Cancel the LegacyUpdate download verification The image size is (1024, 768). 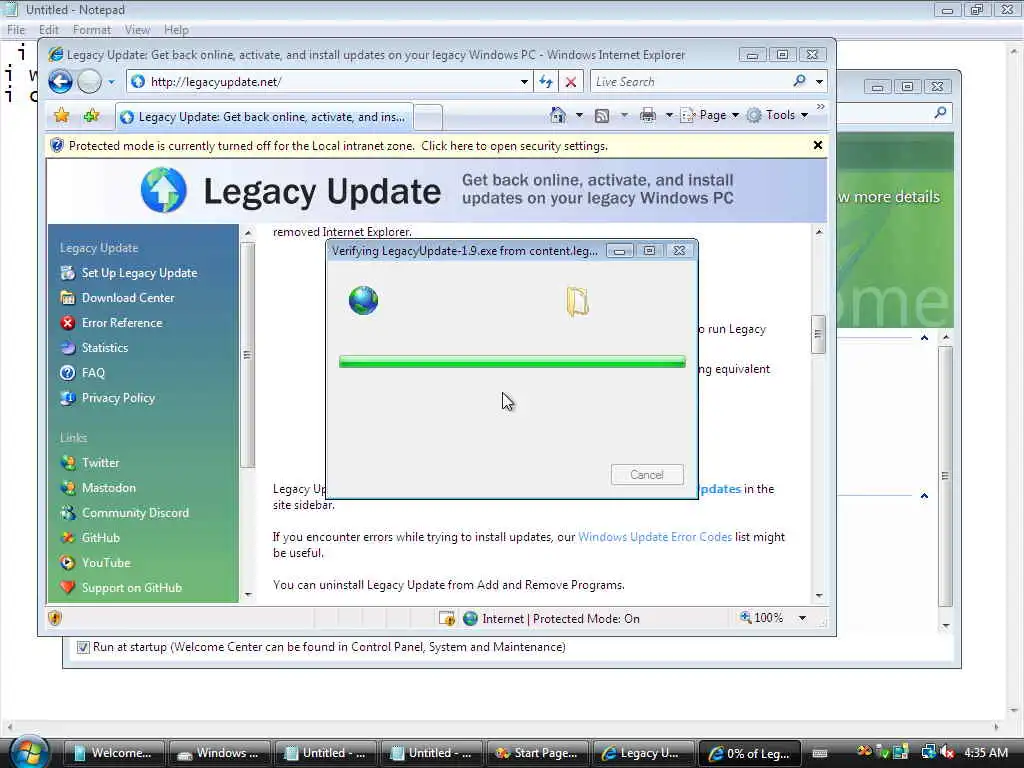pos(647,475)
